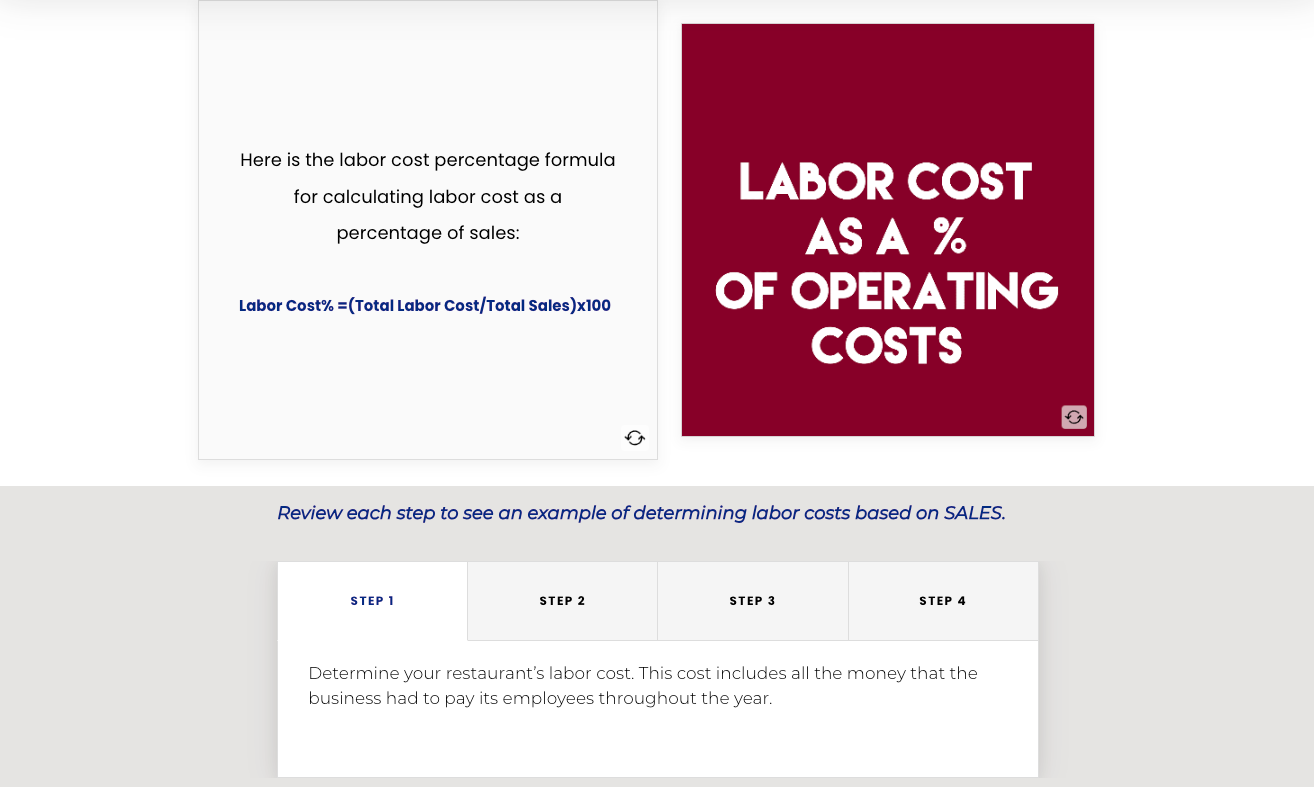Click the 'Determine your restaurant's labor cost' sentence
The width and height of the screenshot is (1314, 787).
pyautogui.click(x=471, y=673)
